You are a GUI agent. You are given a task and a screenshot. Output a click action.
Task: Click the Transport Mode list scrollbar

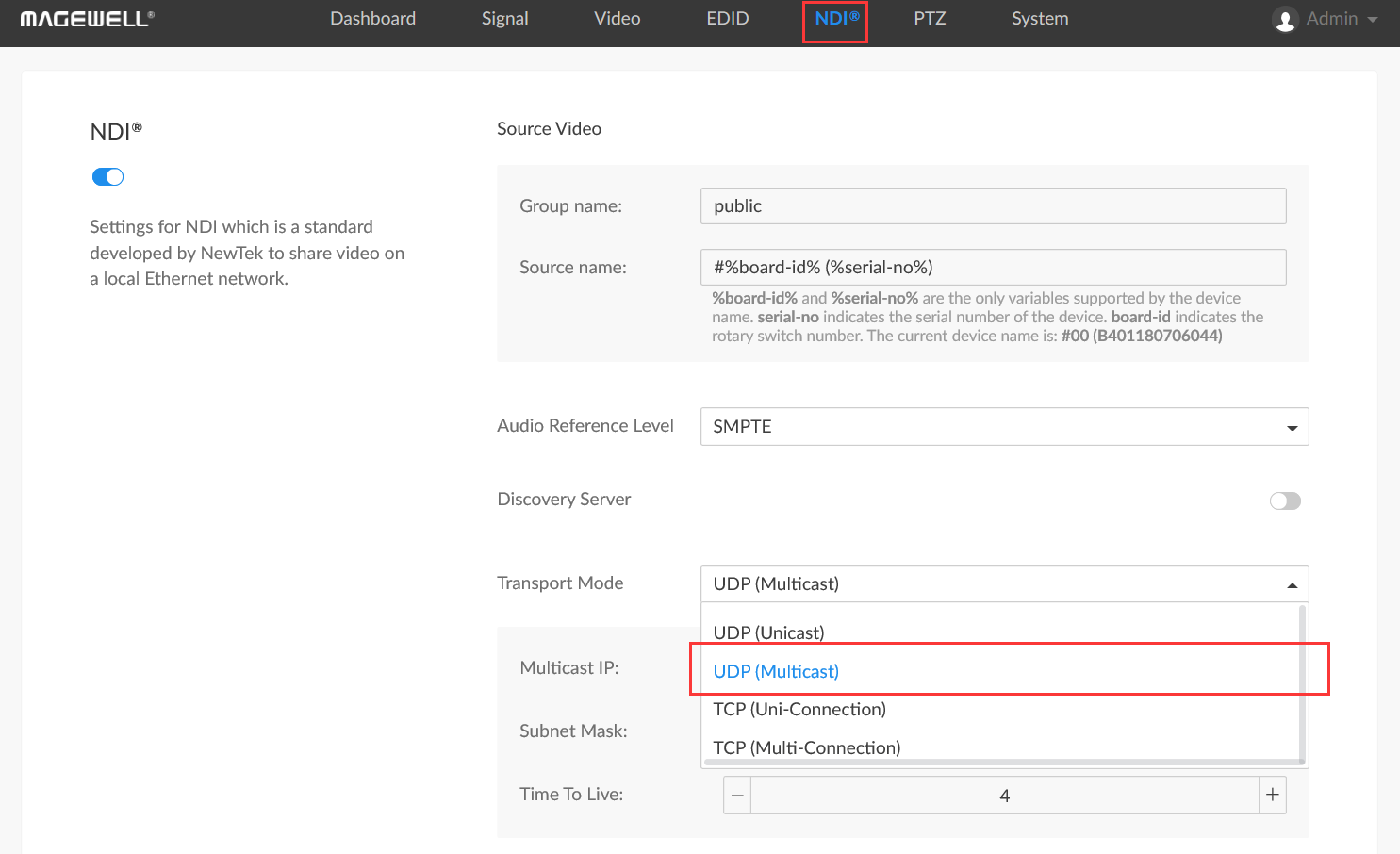[x=1302, y=683]
